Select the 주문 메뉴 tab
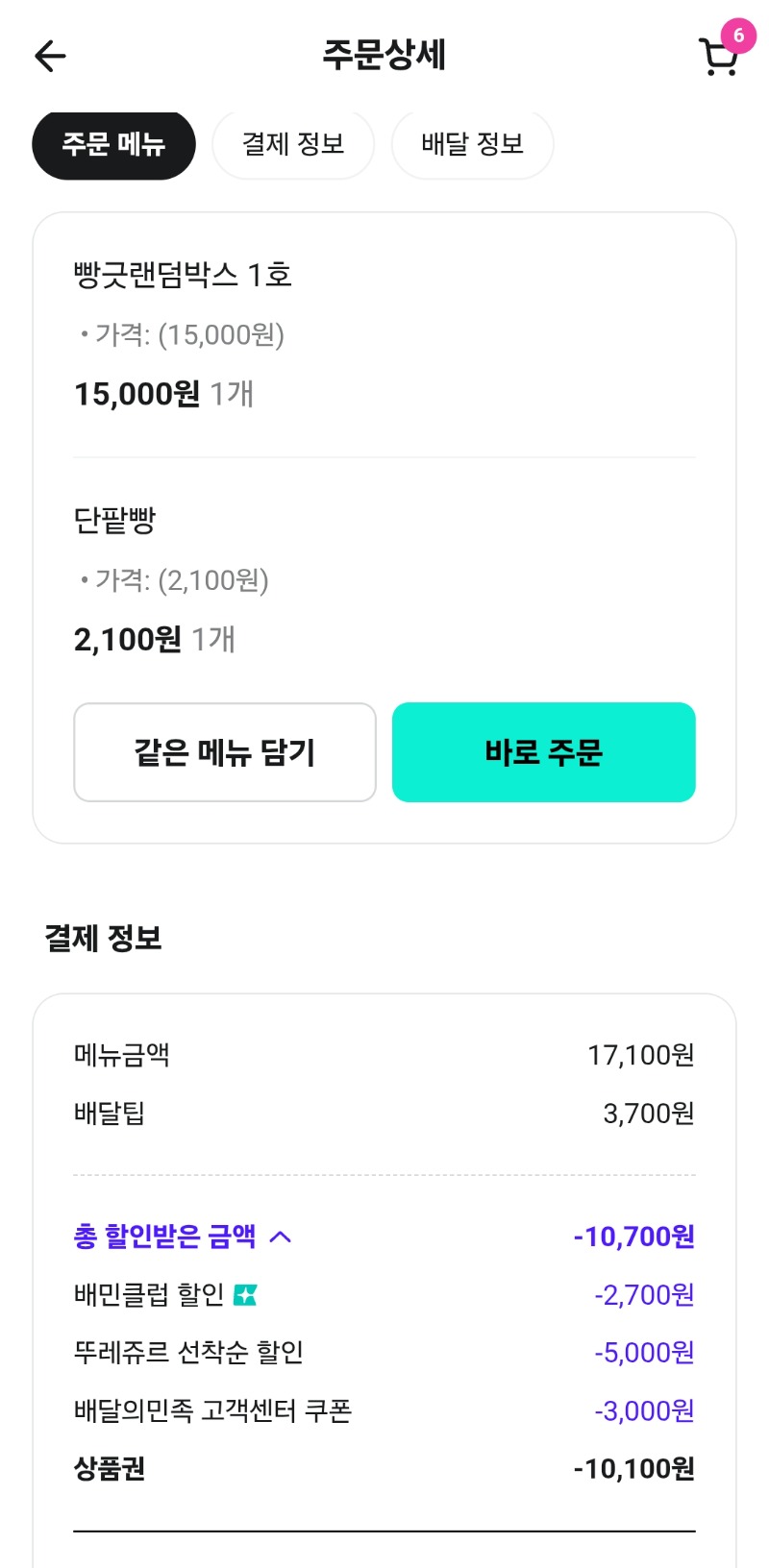This screenshot has height=1568, width=769. click(113, 144)
